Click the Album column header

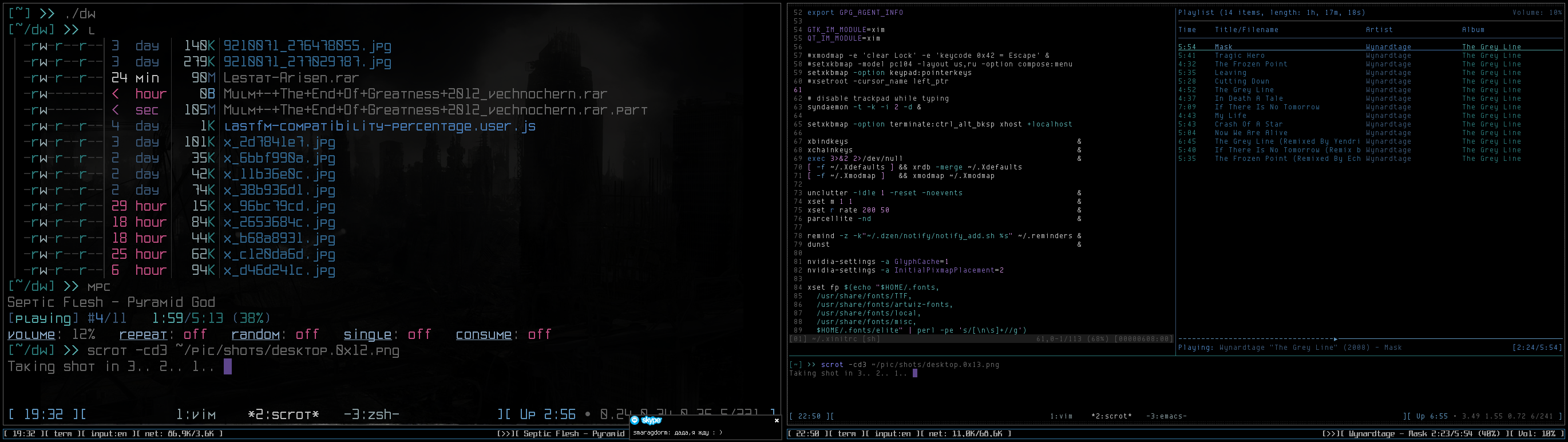tap(1473, 30)
